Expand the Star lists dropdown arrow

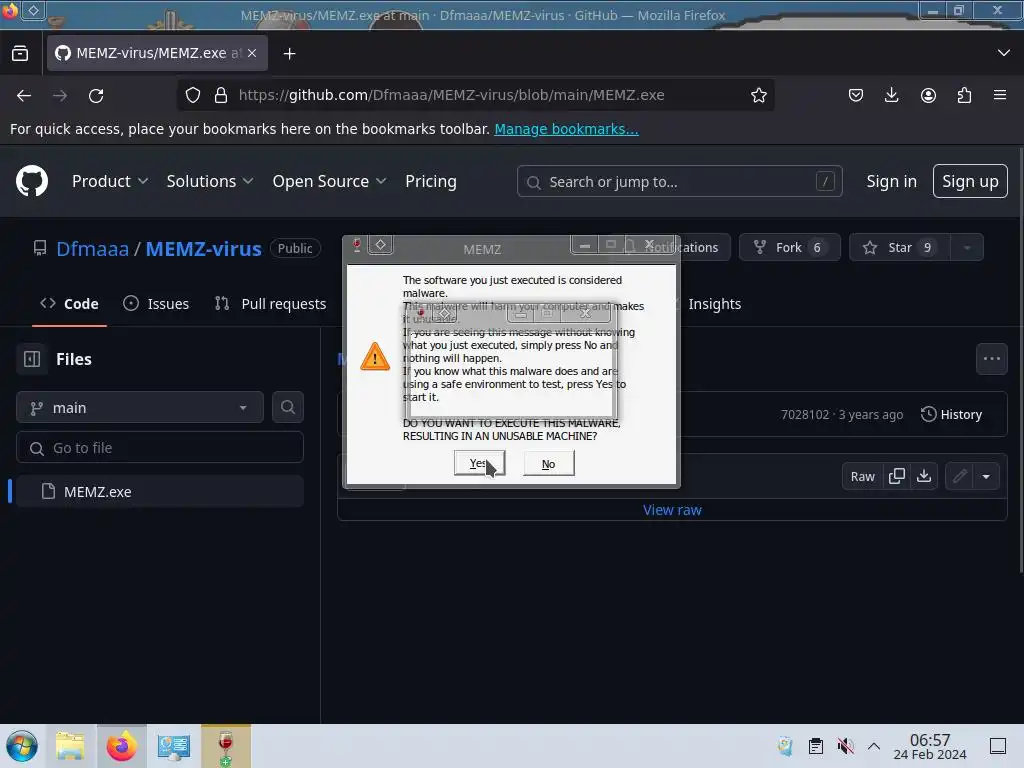click(967, 248)
